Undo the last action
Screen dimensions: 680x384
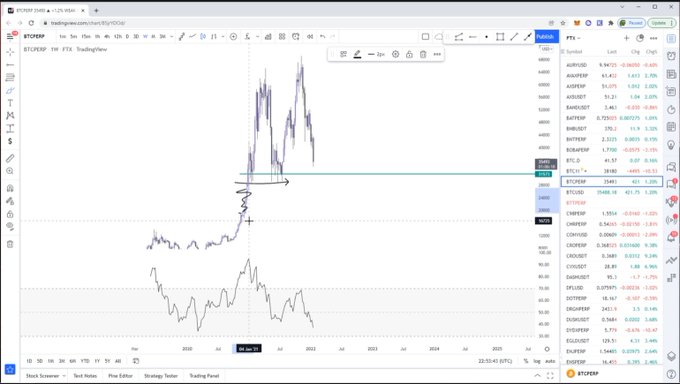pos(322,36)
